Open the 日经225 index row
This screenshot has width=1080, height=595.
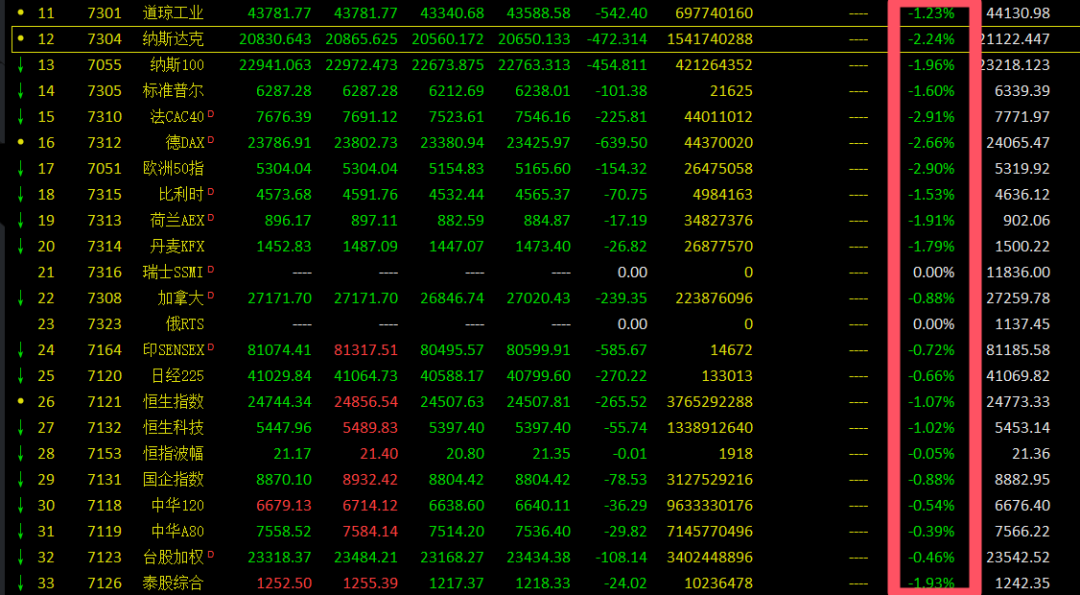pos(176,375)
